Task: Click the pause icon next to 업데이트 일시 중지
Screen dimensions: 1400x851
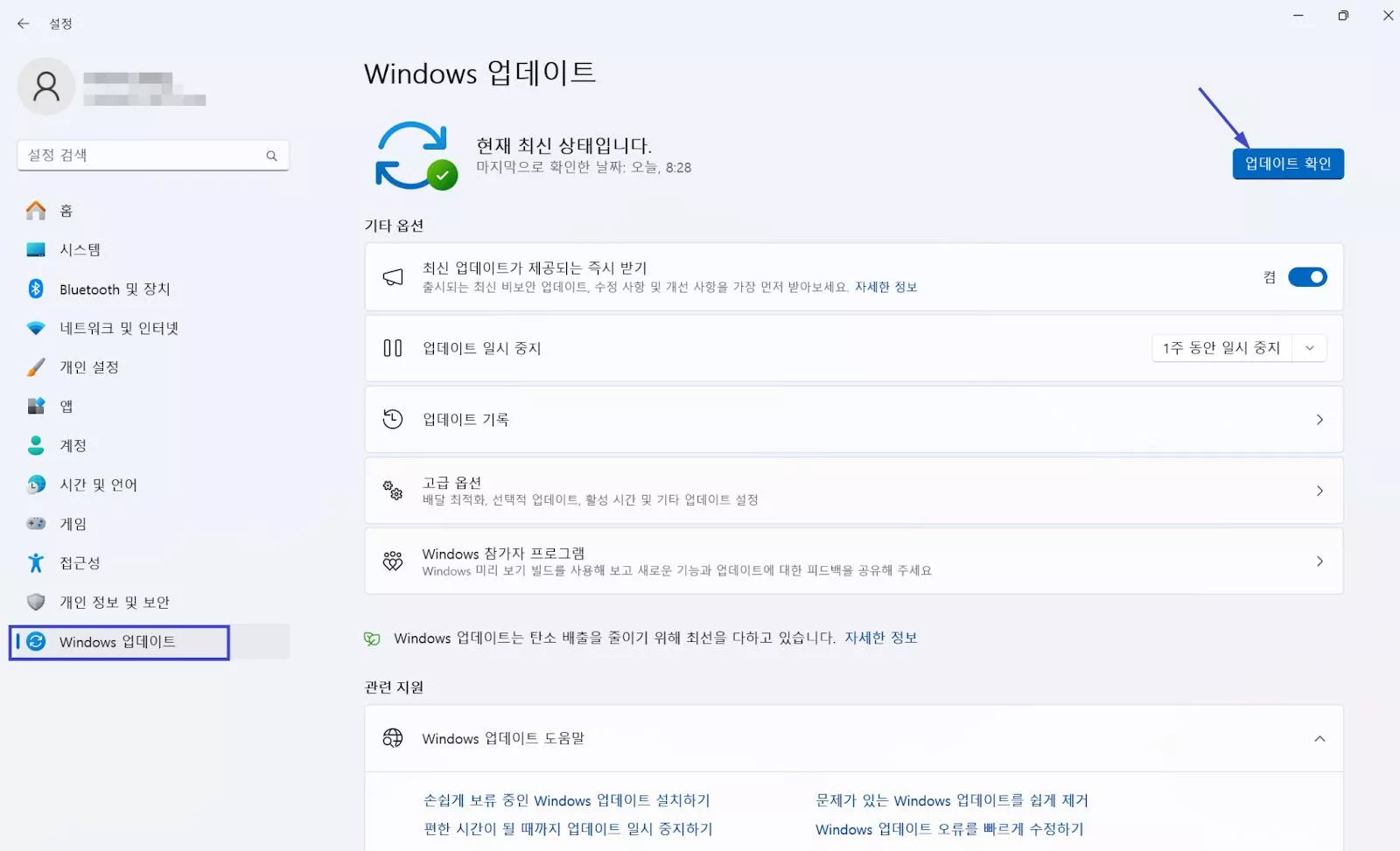Action: tap(393, 348)
